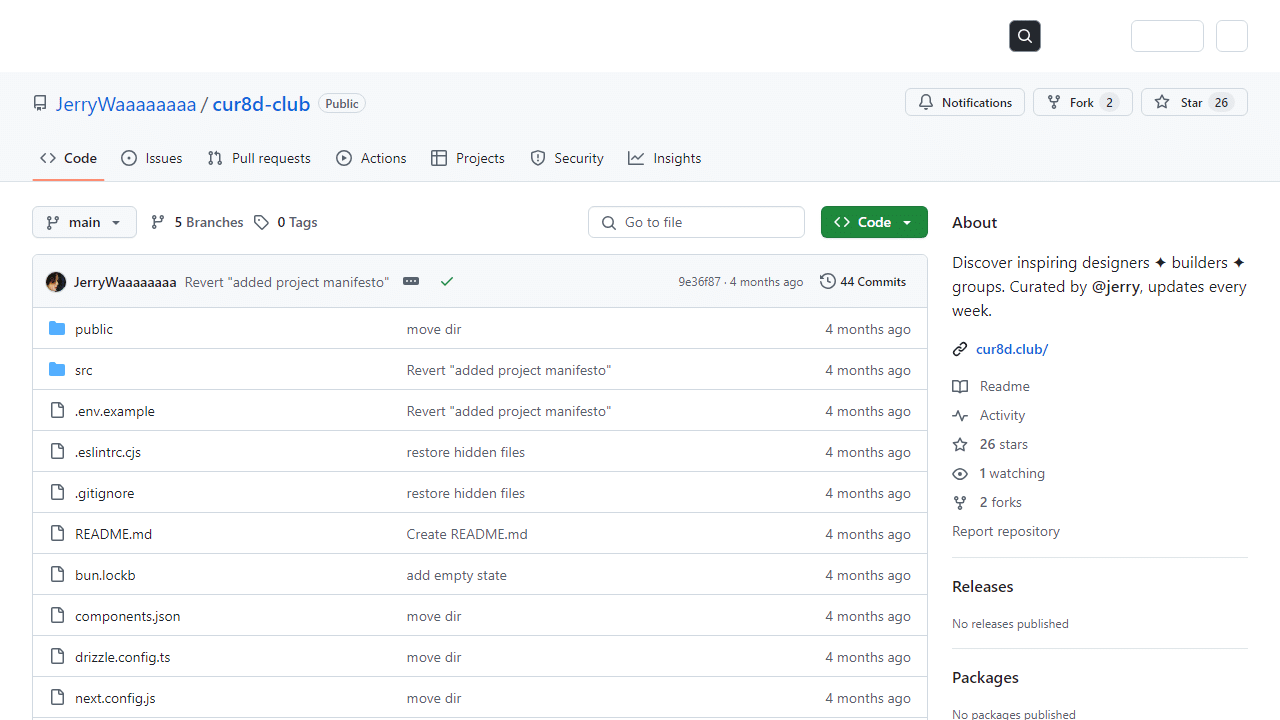Image resolution: width=1280 pixels, height=720 pixels.
Task: Open JerryWaaaaaaaa owner profile link
Action: [x=126, y=104]
